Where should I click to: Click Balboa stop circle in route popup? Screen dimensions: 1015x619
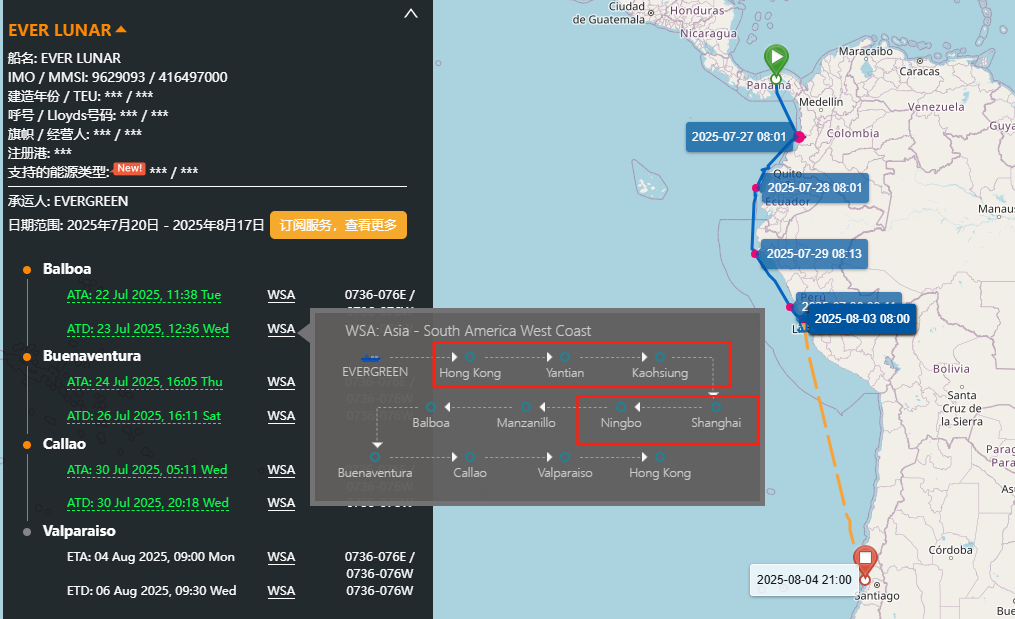(430, 407)
